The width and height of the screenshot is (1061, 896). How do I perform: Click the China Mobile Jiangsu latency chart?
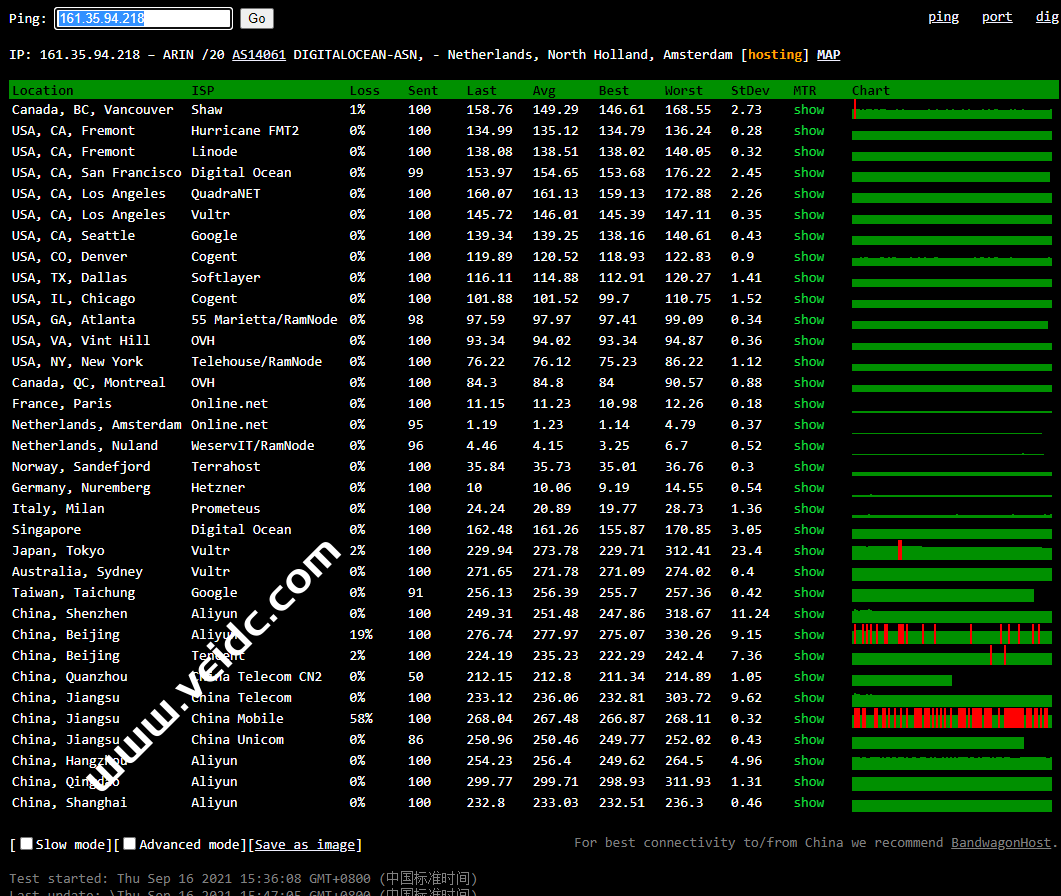(x=951, y=719)
